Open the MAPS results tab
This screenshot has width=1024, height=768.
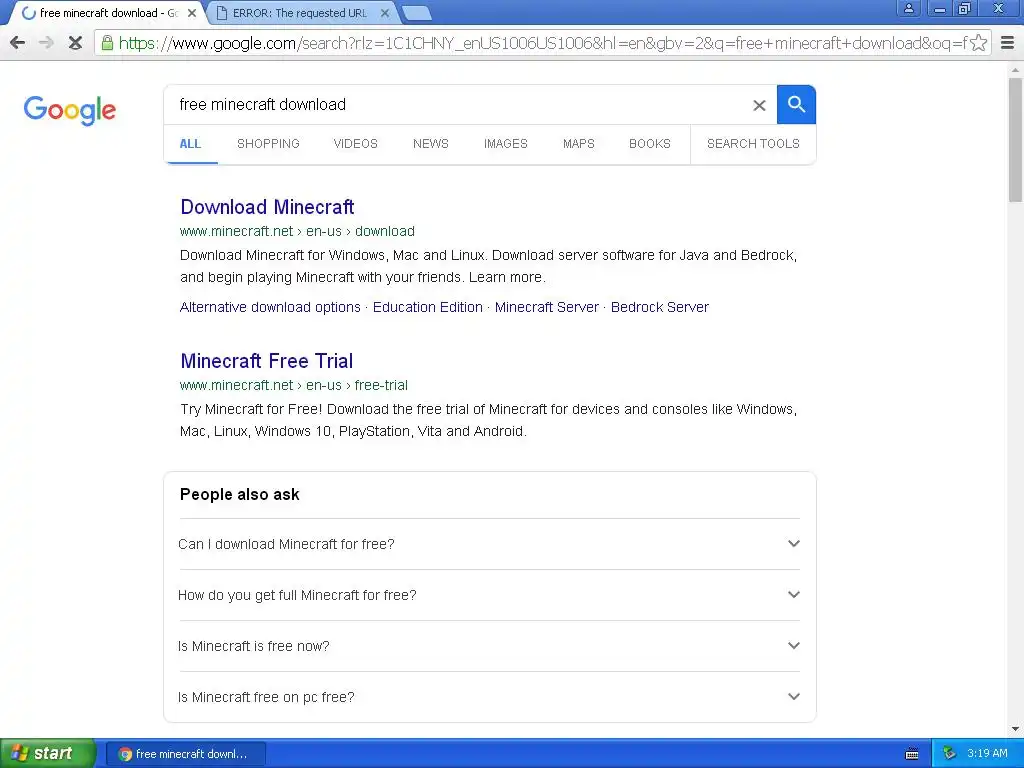point(579,144)
